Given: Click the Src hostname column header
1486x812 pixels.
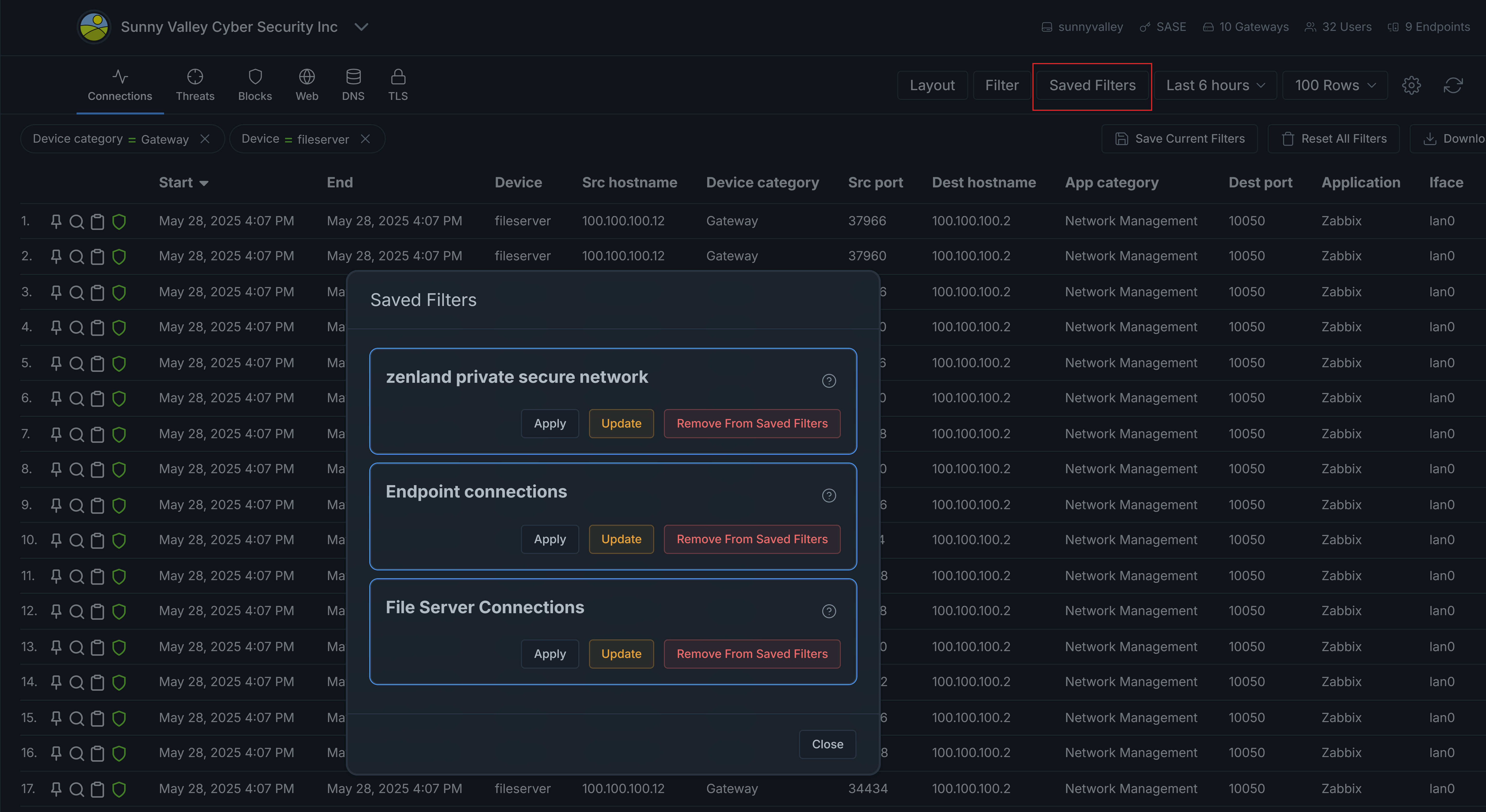Looking at the screenshot, I should (x=629, y=183).
